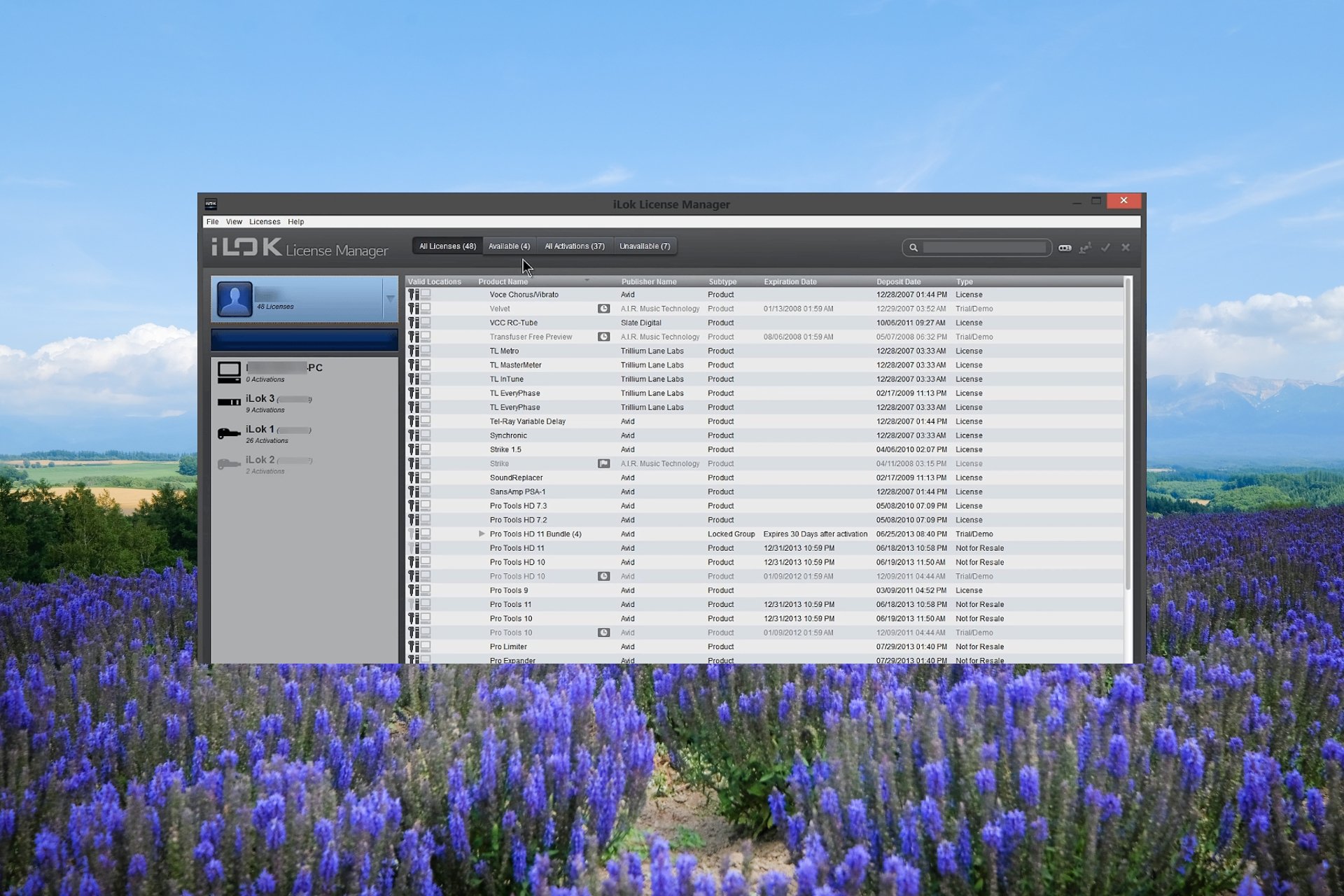Click the user account avatar icon
The height and width of the screenshot is (896, 1344).
tap(234, 299)
